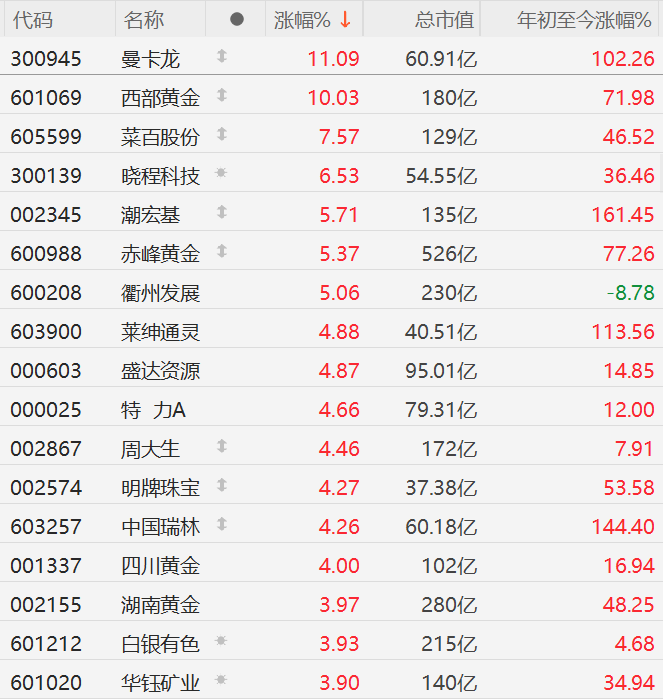Click the arrow icon beside 周大生
The width and height of the screenshot is (663, 699).
coord(222,446)
